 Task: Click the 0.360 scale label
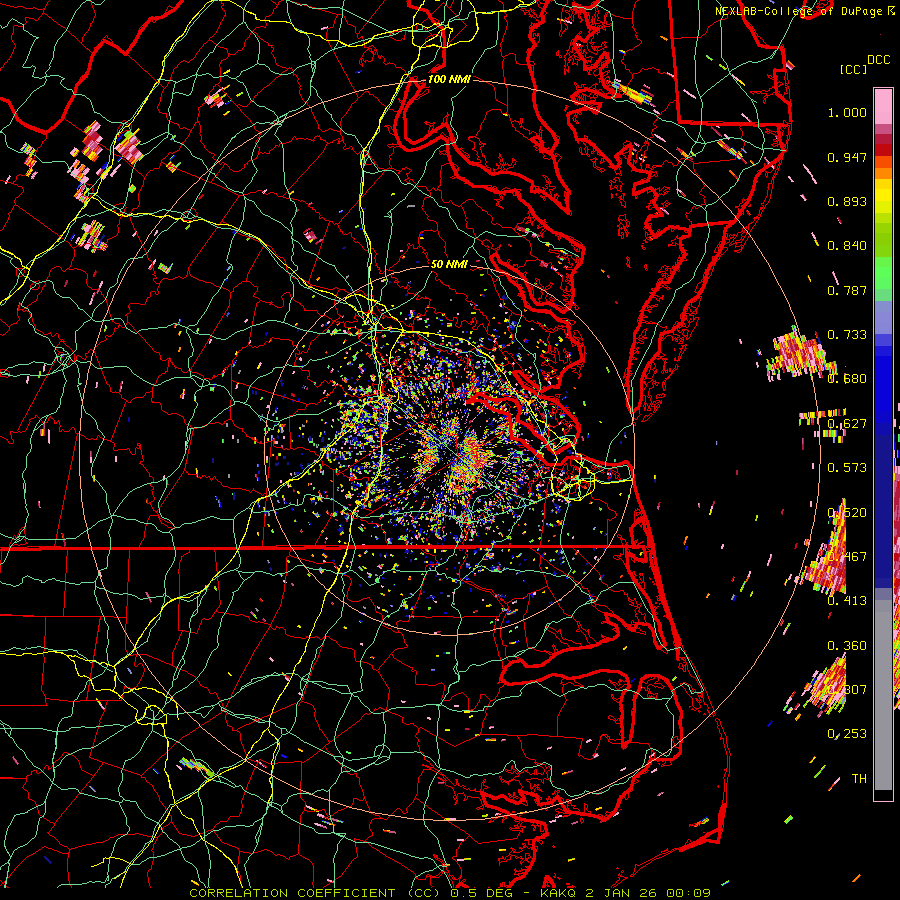pos(847,646)
